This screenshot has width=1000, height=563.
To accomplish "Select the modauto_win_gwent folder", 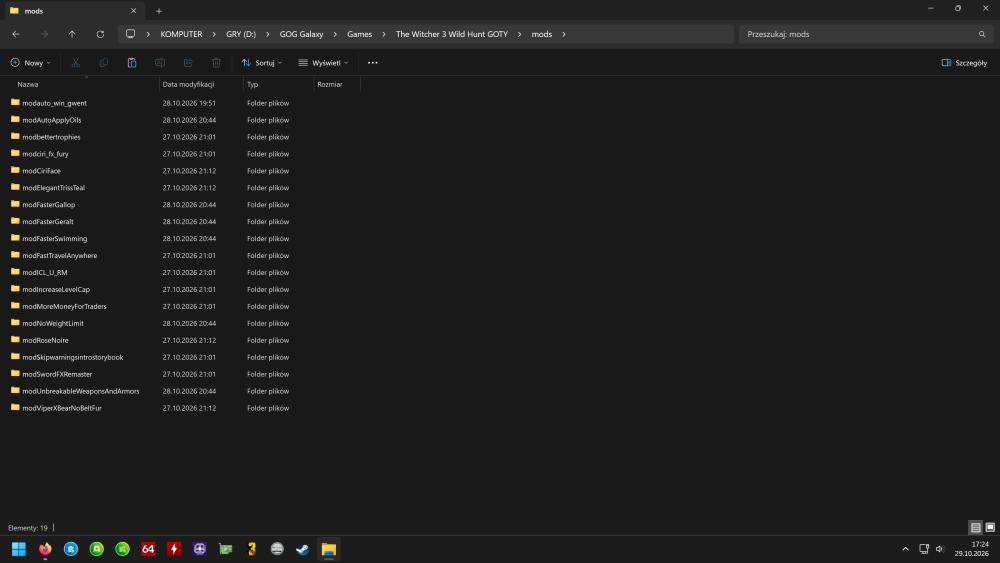I will (54, 103).
